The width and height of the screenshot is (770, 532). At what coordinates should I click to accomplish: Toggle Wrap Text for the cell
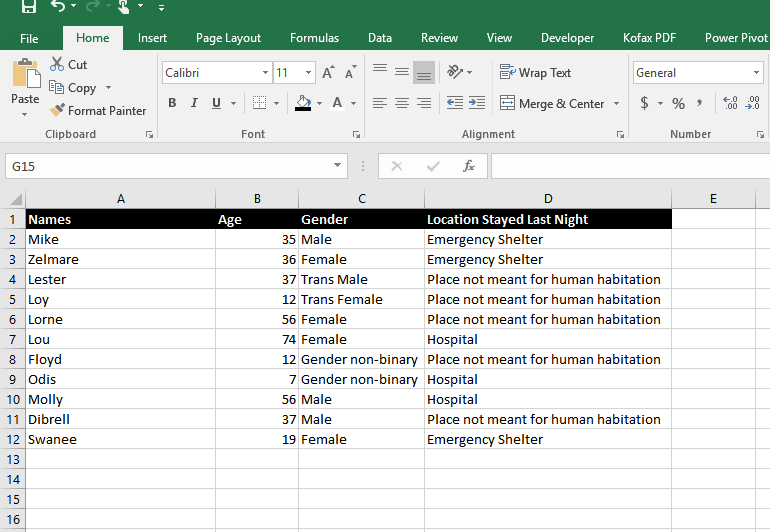click(x=535, y=73)
